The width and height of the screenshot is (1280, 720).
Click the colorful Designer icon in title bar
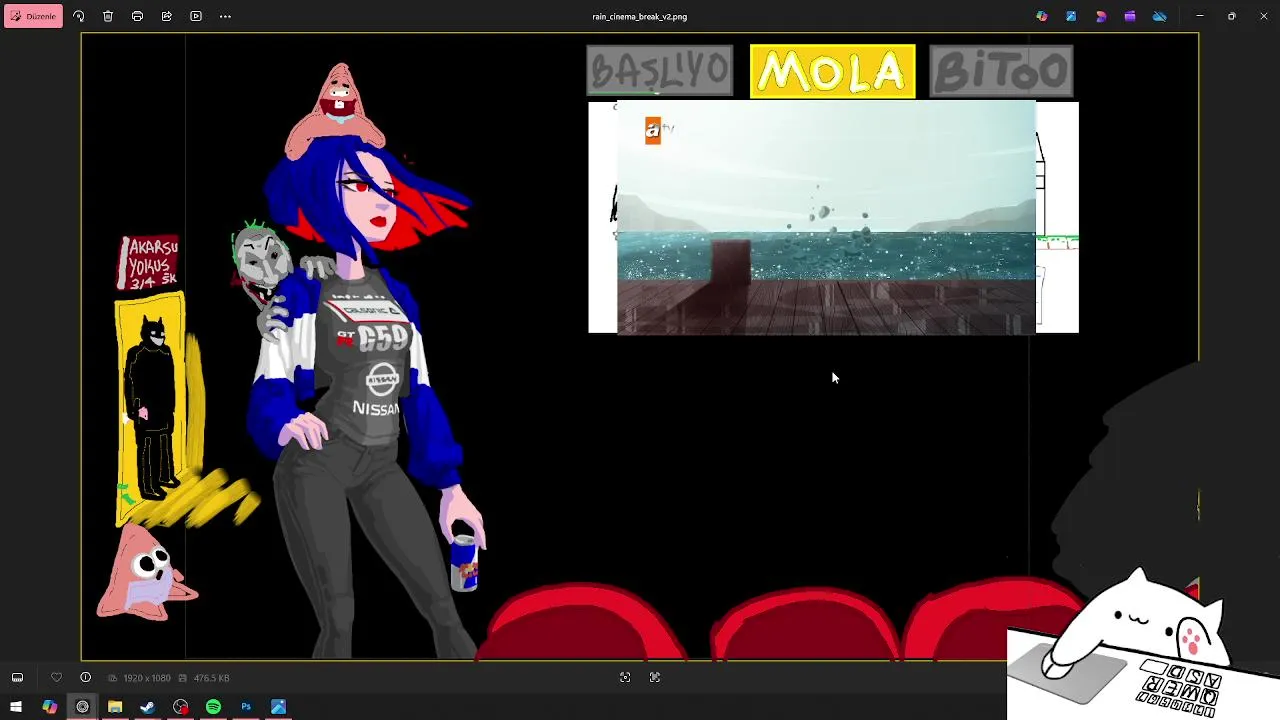tap(1042, 16)
